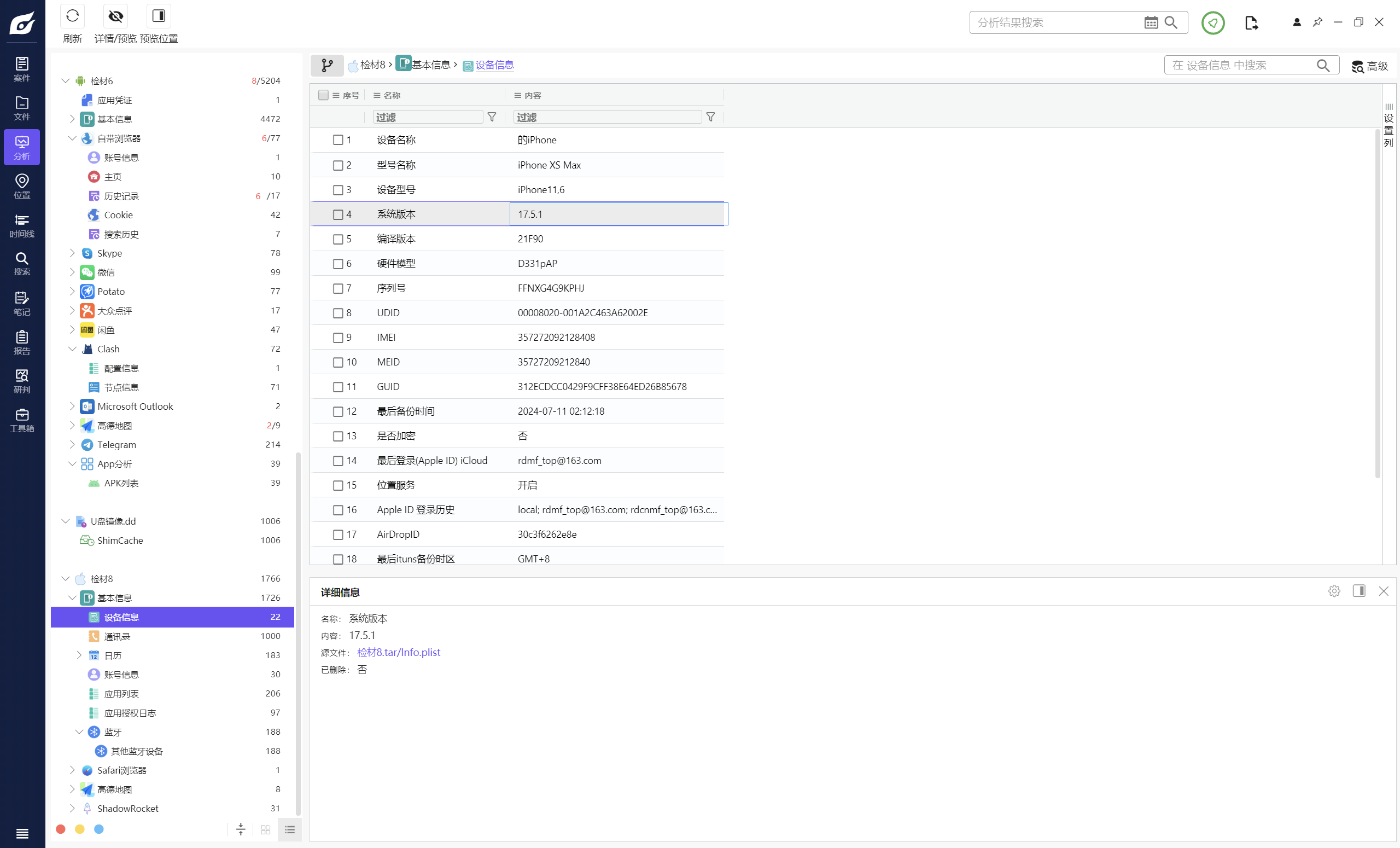Screen dimensions: 1400x848
Task: Click the filter icon in 内容 column
Action: tap(711, 117)
